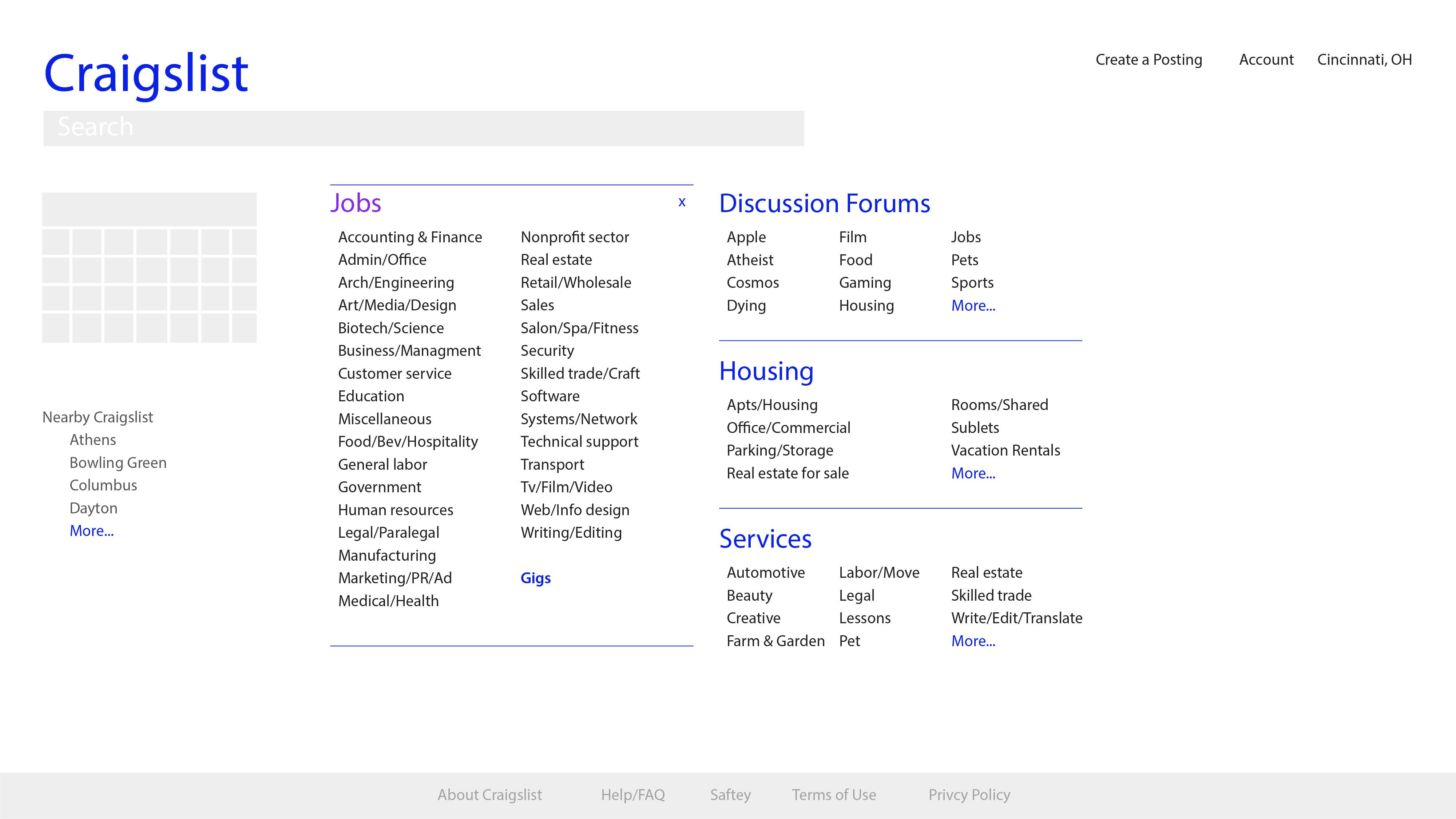
Task: Open Food/Bev/Hospitality jobs
Action: 408,442
